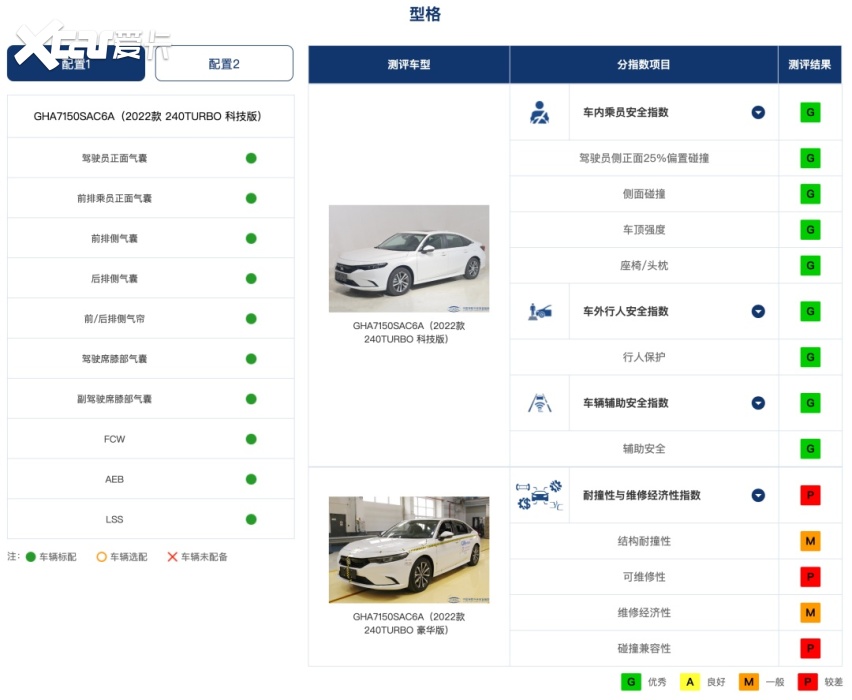Click the yellow A 良好 legend swatch
The image size is (852, 700).
pos(688,682)
